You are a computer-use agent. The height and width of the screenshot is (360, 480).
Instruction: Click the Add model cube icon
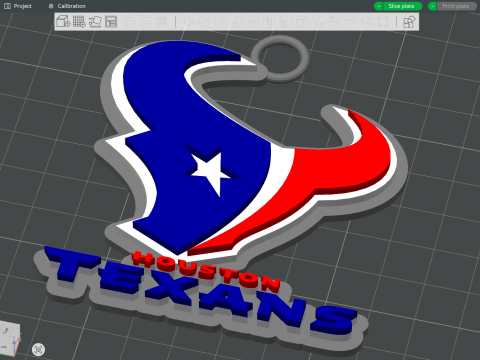point(63,22)
